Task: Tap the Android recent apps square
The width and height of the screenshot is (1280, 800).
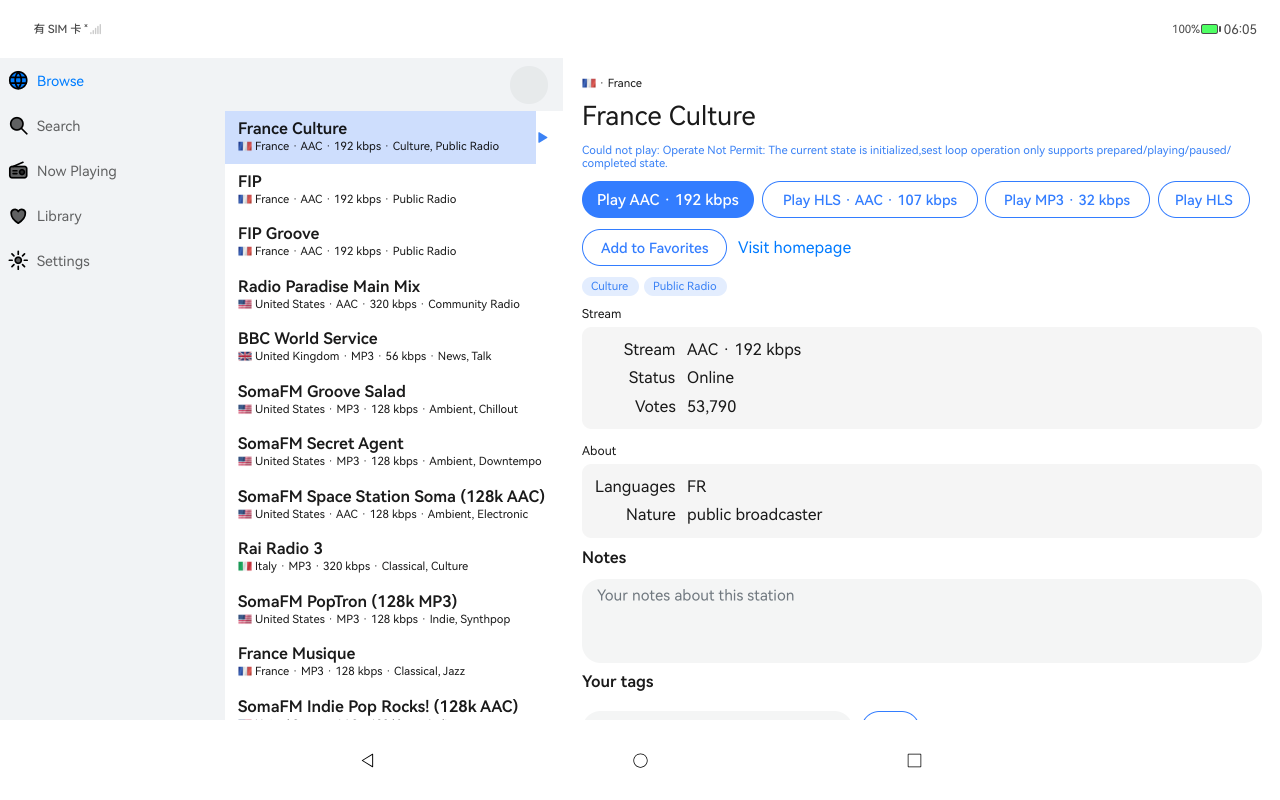Action: (914, 760)
